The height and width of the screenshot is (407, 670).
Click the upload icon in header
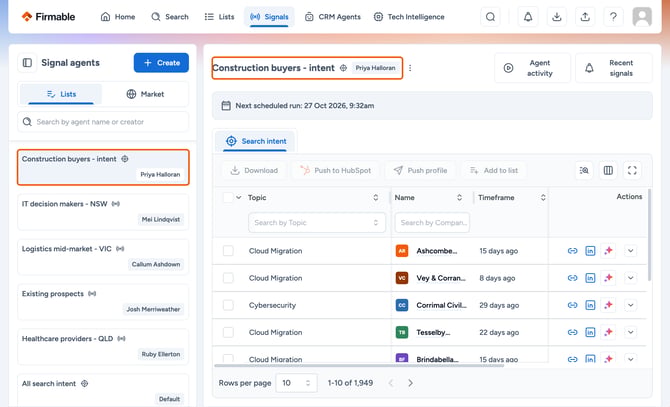click(x=585, y=17)
